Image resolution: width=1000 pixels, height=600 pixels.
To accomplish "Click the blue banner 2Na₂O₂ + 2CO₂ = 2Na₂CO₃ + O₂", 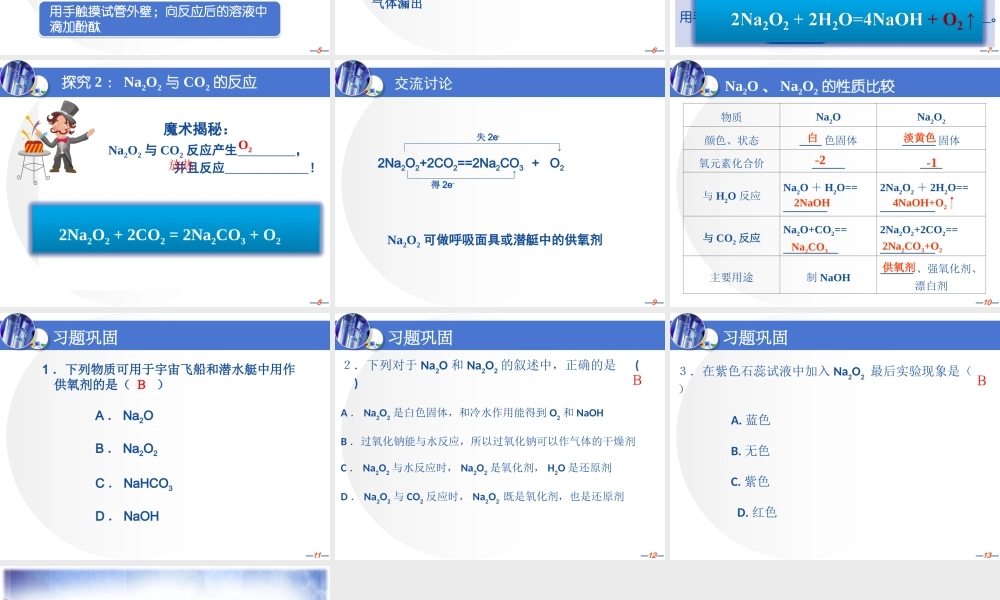I will pos(175,230).
